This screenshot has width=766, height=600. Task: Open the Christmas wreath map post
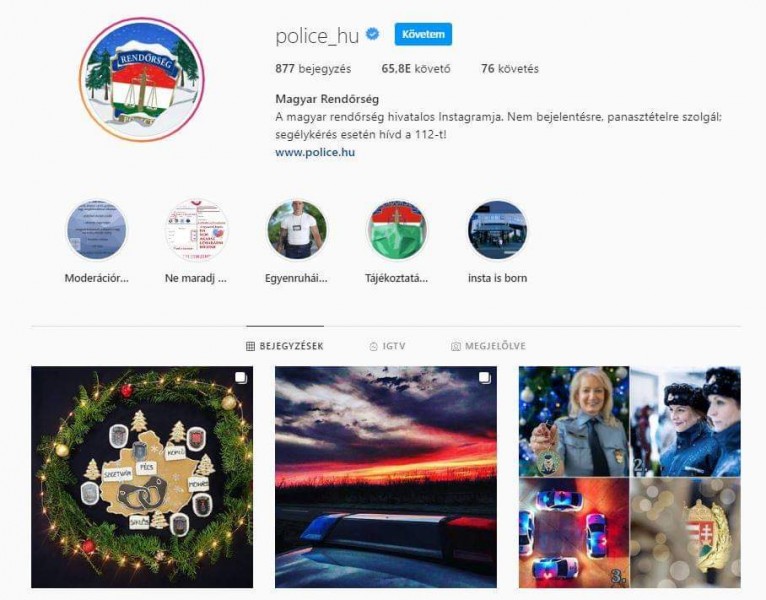[142, 477]
